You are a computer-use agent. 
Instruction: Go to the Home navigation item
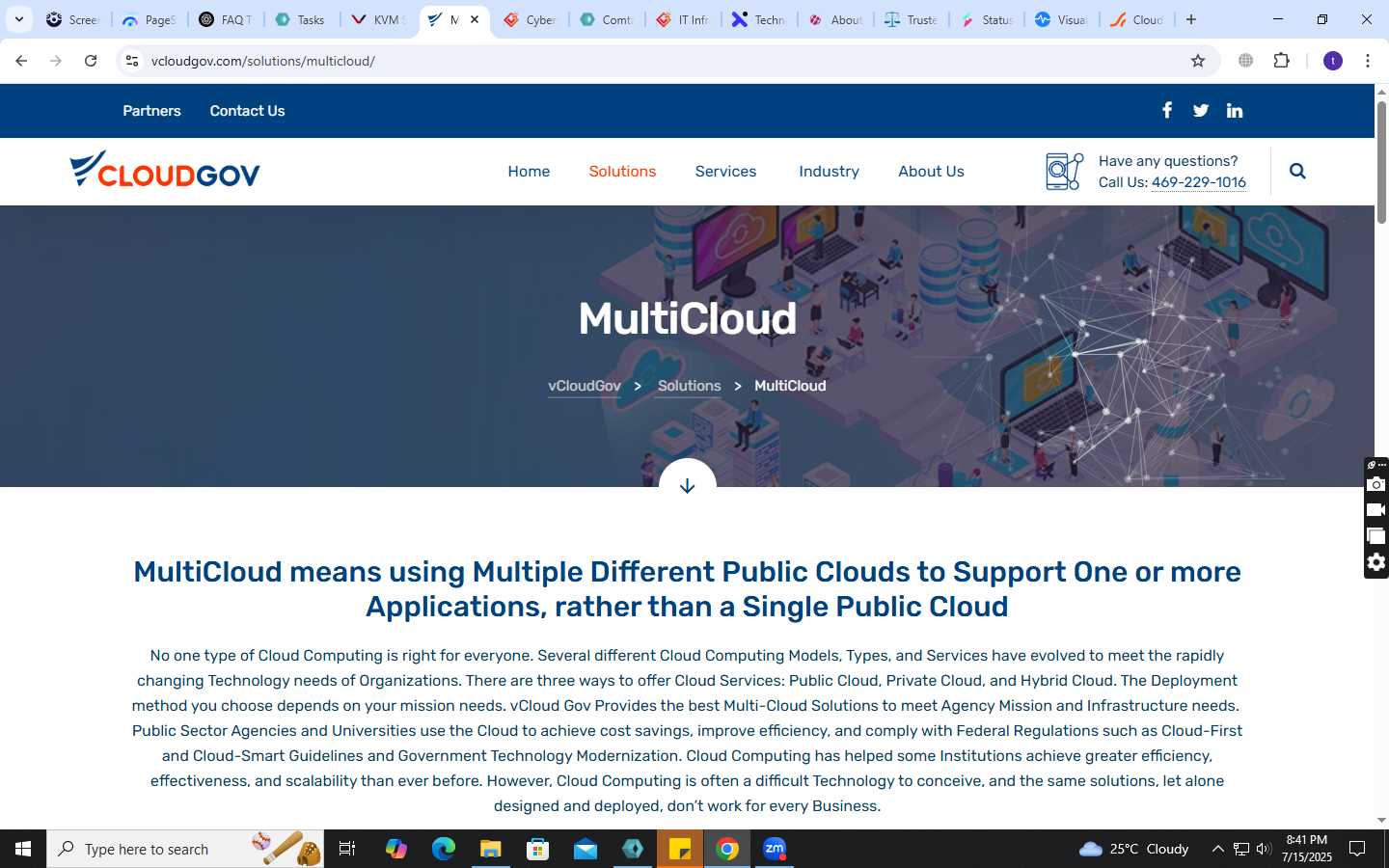pos(529,171)
